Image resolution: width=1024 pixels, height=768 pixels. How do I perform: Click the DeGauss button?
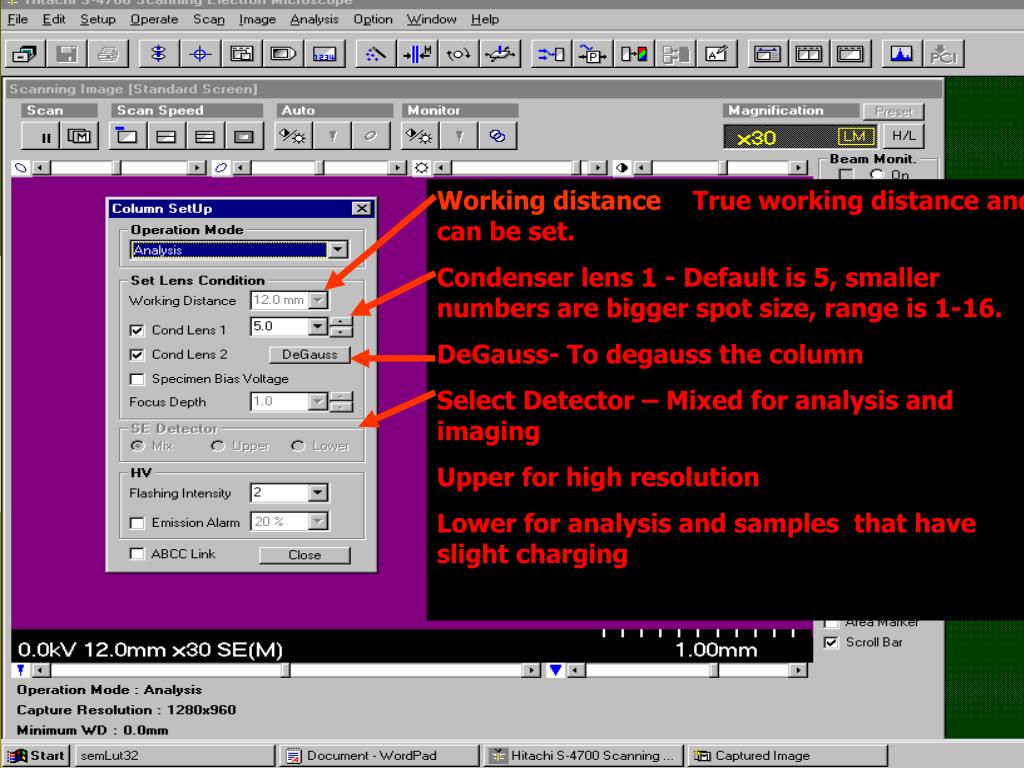click(310, 355)
